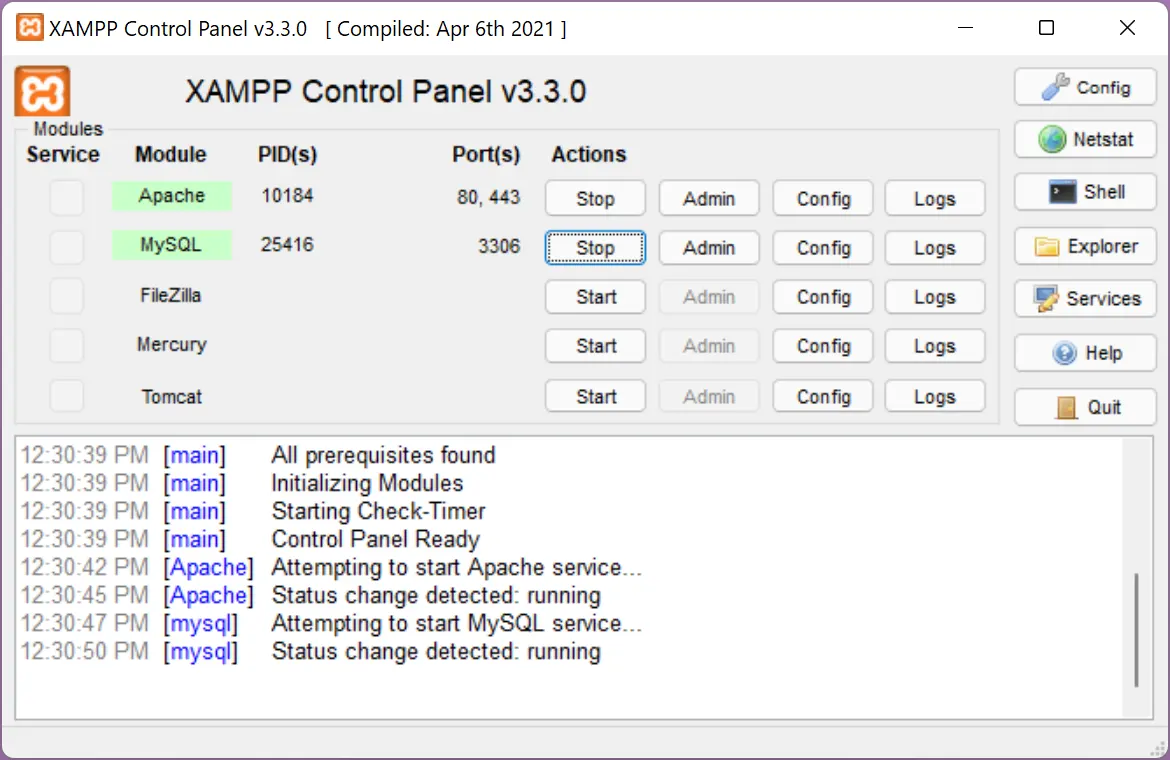This screenshot has height=760, width=1170.
Task: Open the MySQL Config options
Action: pos(823,248)
